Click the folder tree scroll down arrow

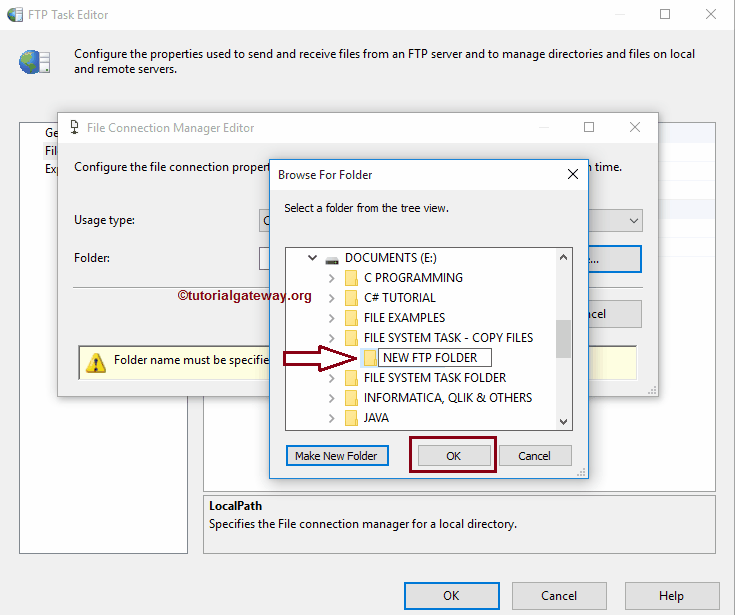563,421
